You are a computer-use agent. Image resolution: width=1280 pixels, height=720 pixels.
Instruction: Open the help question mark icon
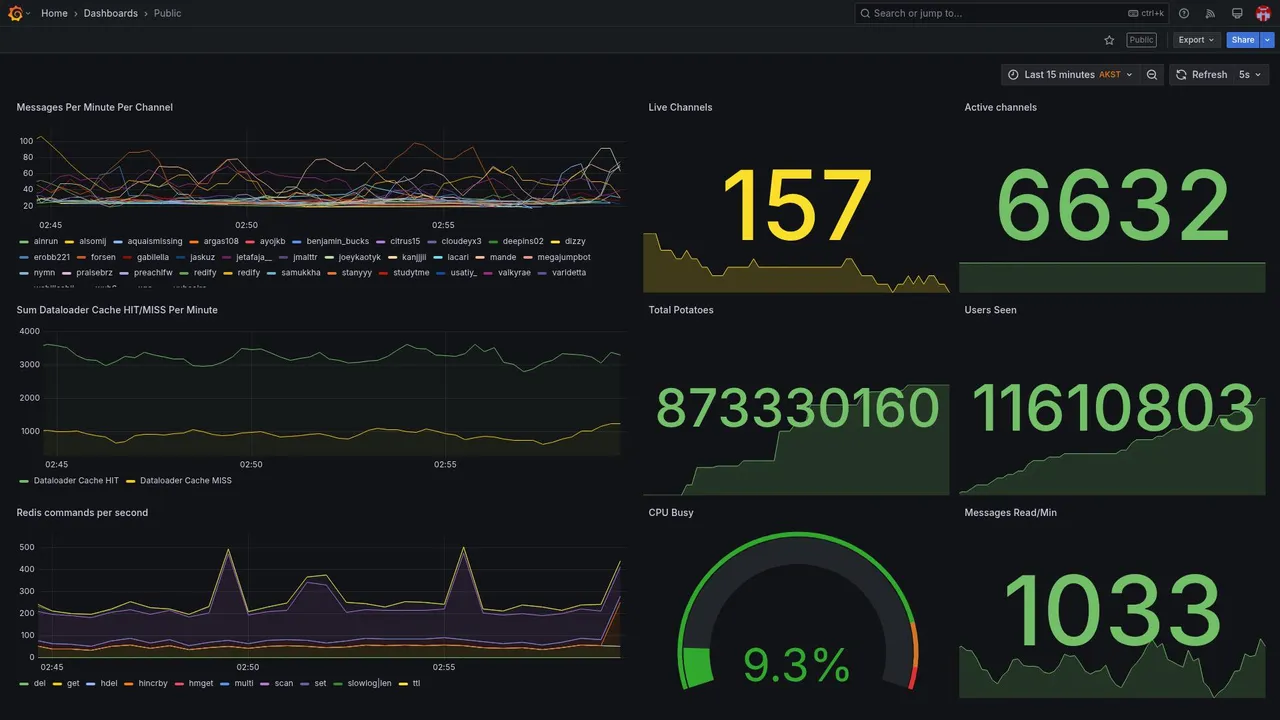pos(1184,13)
